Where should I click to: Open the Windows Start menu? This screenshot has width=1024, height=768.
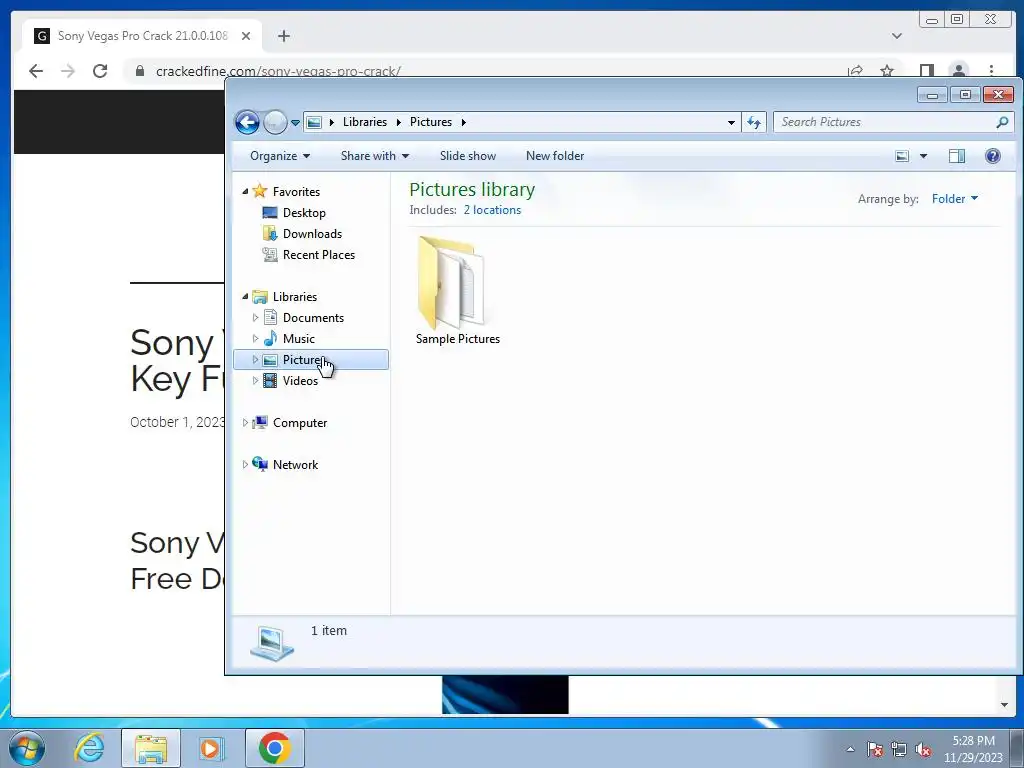tap(27, 748)
